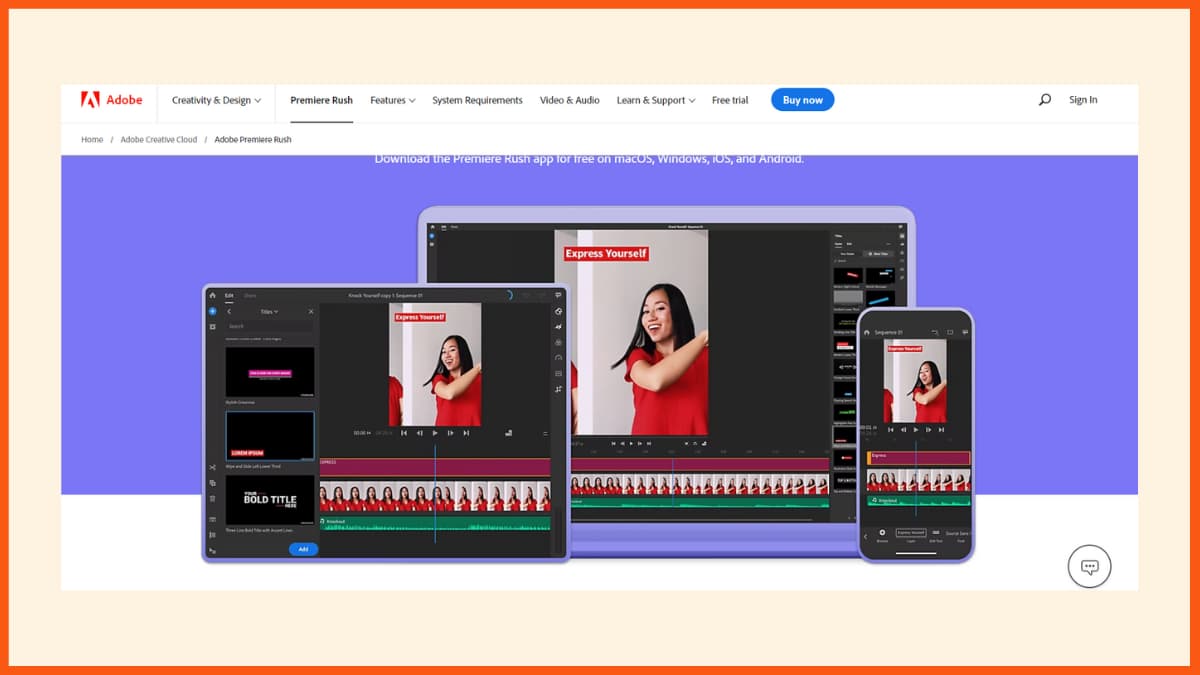The width and height of the screenshot is (1200, 675).
Task: Expand the Creativity & Design menu
Action: pyautogui.click(x=215, y=100)
